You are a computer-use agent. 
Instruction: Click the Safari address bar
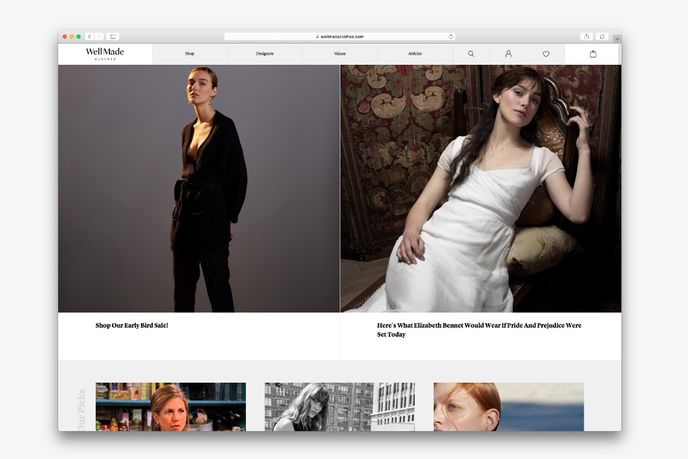point(340,36)
